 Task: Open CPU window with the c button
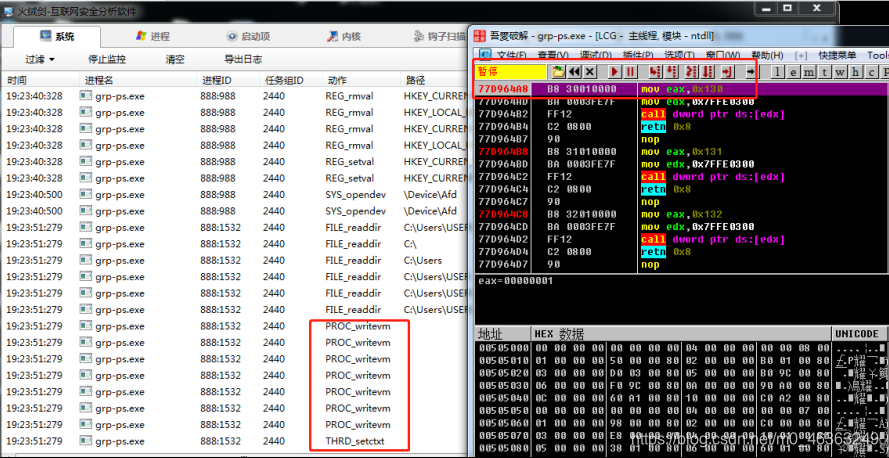click(870, 72)
